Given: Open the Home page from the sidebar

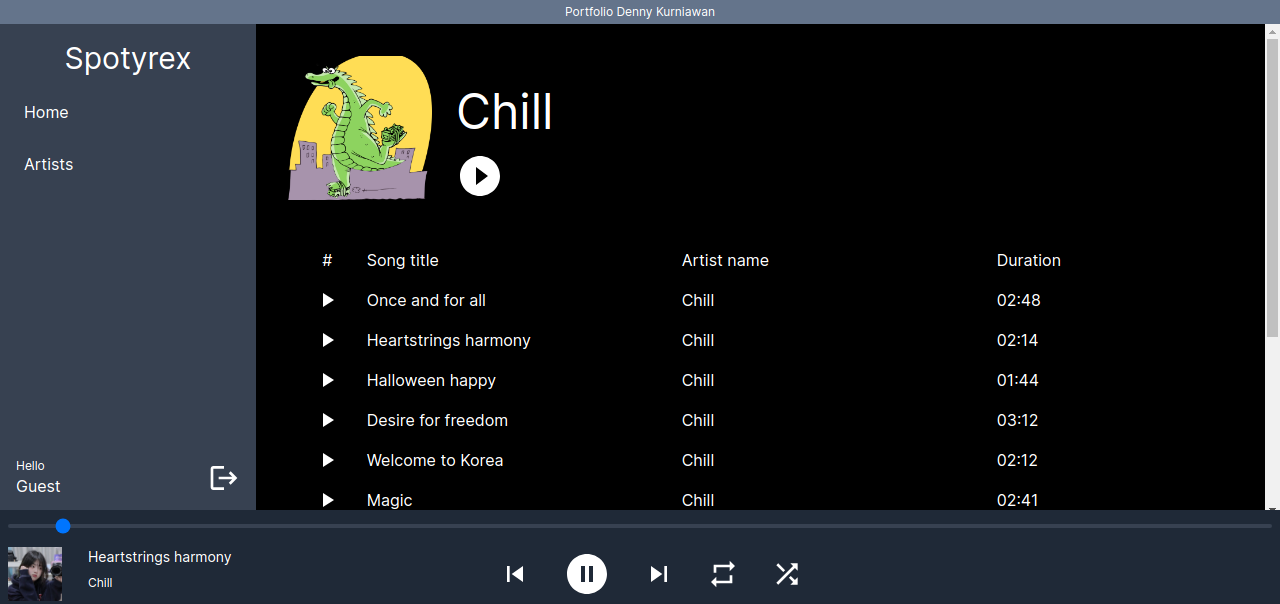Looking at the screenshot, I should click(x=46, y=112).
